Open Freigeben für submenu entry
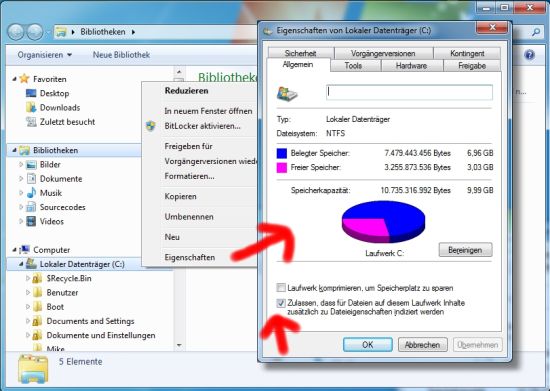Screen dimensions: 550x391 pyautogui.click(x=188, y=146)
